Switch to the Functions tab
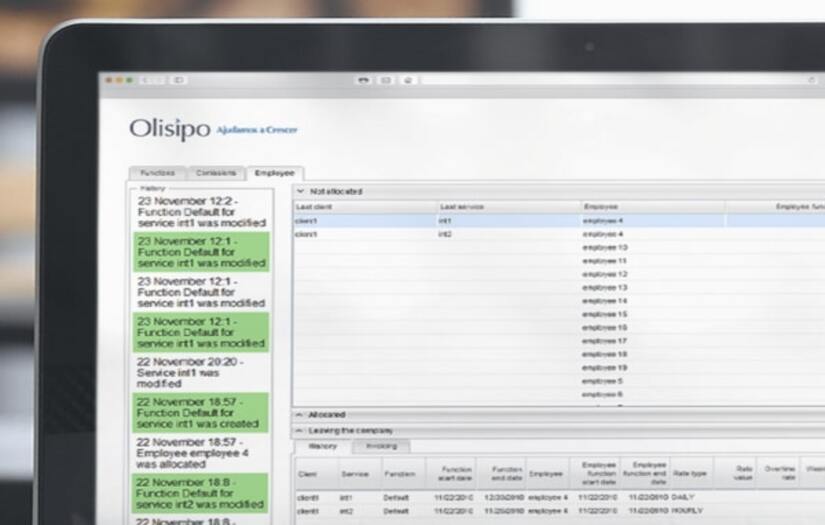Viewport: 825px width, 525px height. point(157,173)
